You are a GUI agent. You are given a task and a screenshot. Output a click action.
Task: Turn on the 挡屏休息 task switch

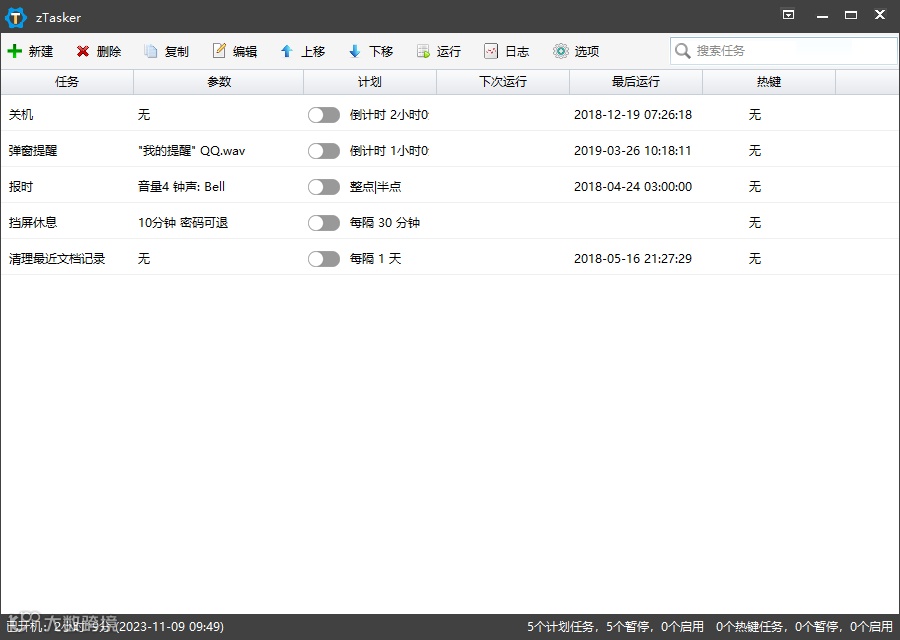coord(324,223)
